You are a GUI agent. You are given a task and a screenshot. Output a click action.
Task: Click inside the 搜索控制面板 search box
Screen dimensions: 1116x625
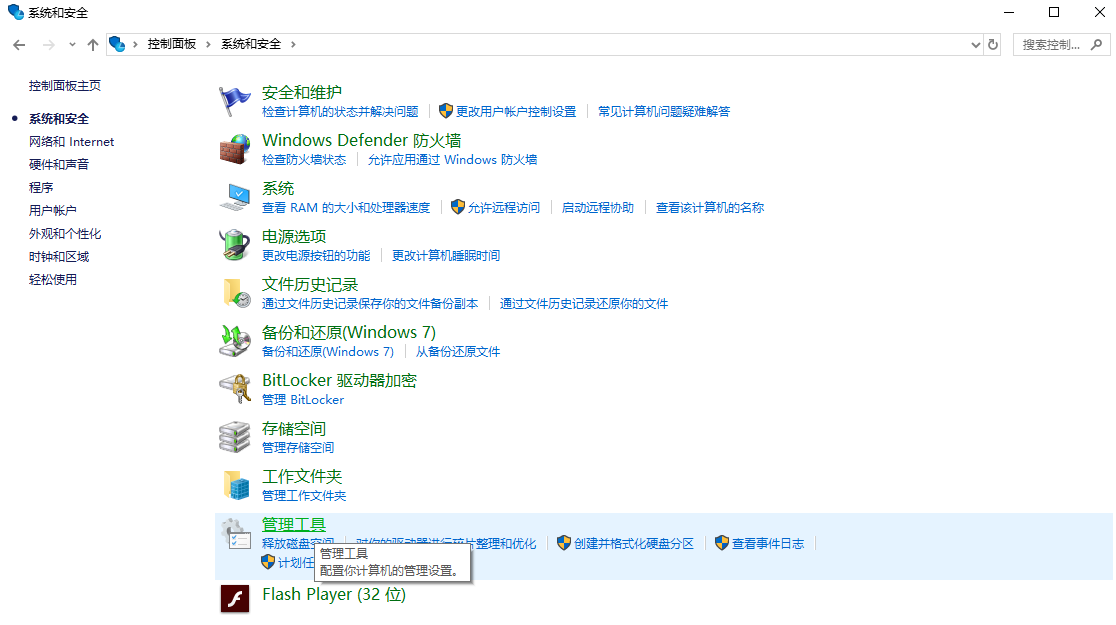pos(1050,44)
